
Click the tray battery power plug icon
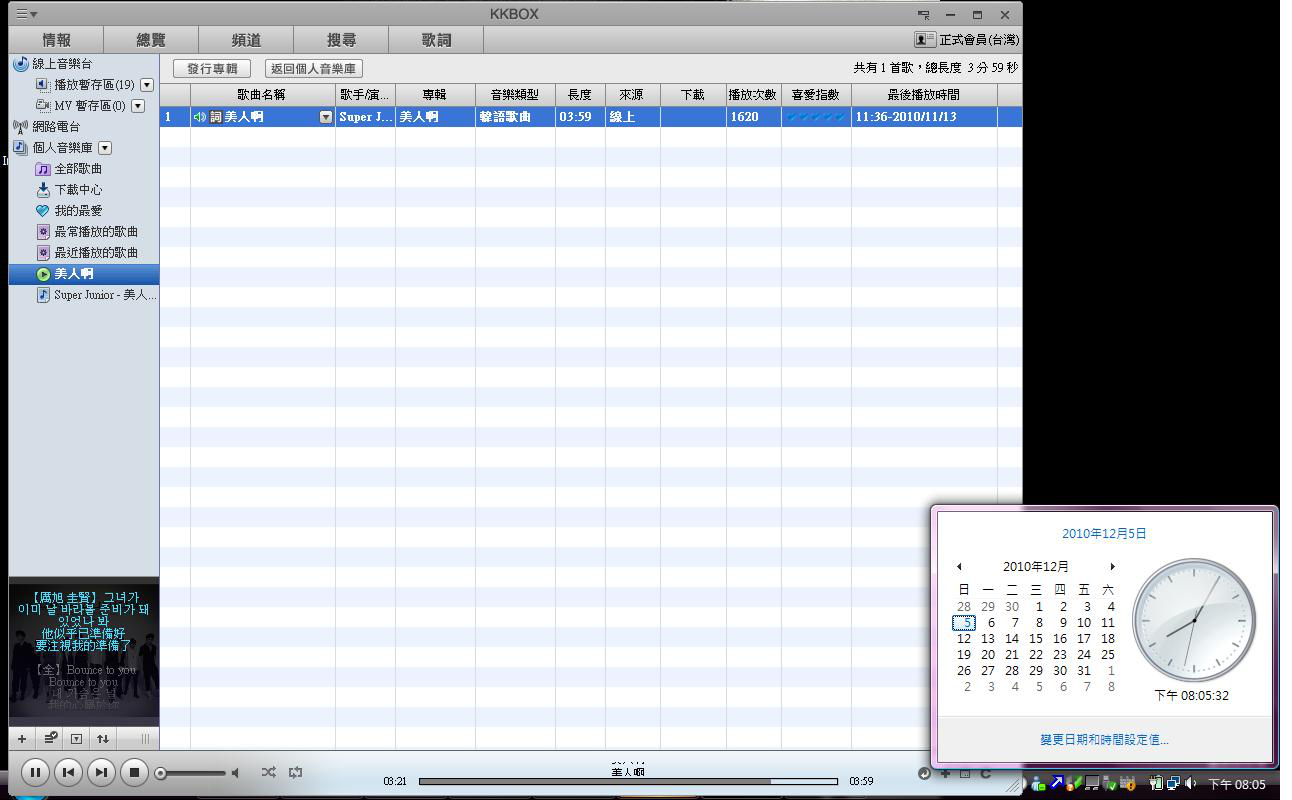pos(1156,784)
